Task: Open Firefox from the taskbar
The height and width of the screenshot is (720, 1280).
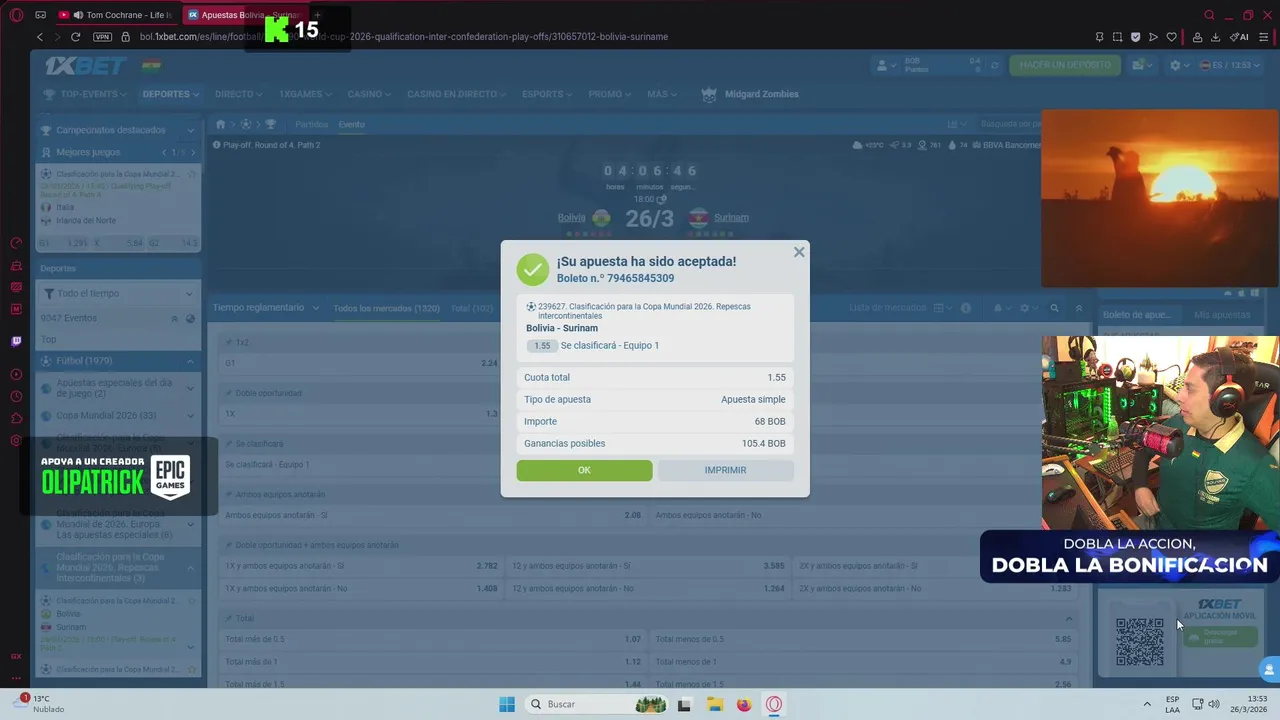Action: (744, 704)
